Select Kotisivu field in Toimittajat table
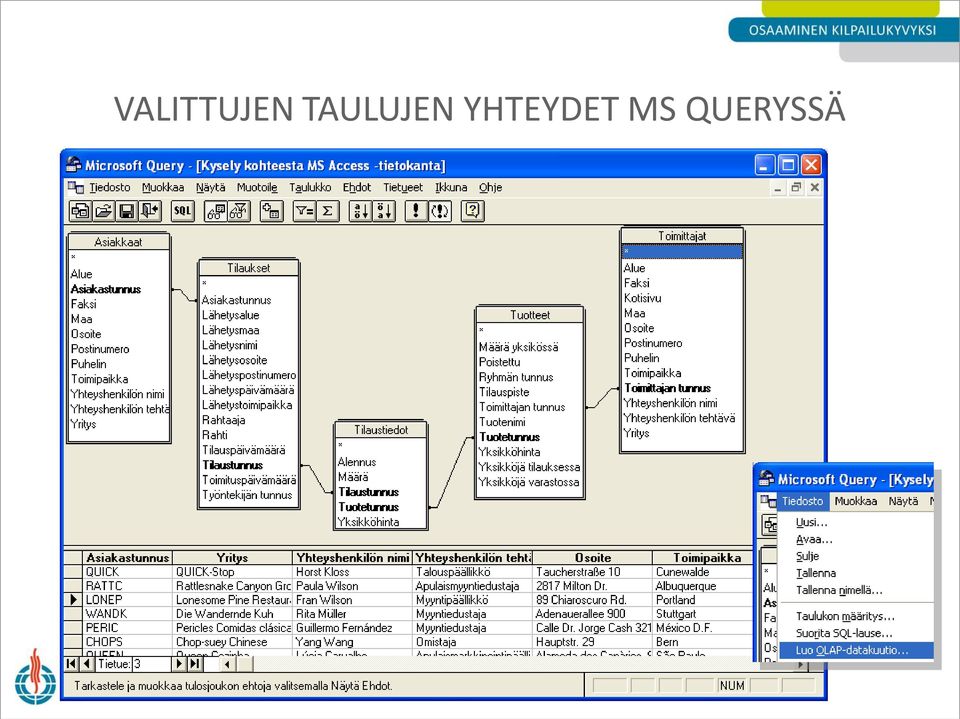The height and width of the screenshot is (719, 960). pos(642,298)
